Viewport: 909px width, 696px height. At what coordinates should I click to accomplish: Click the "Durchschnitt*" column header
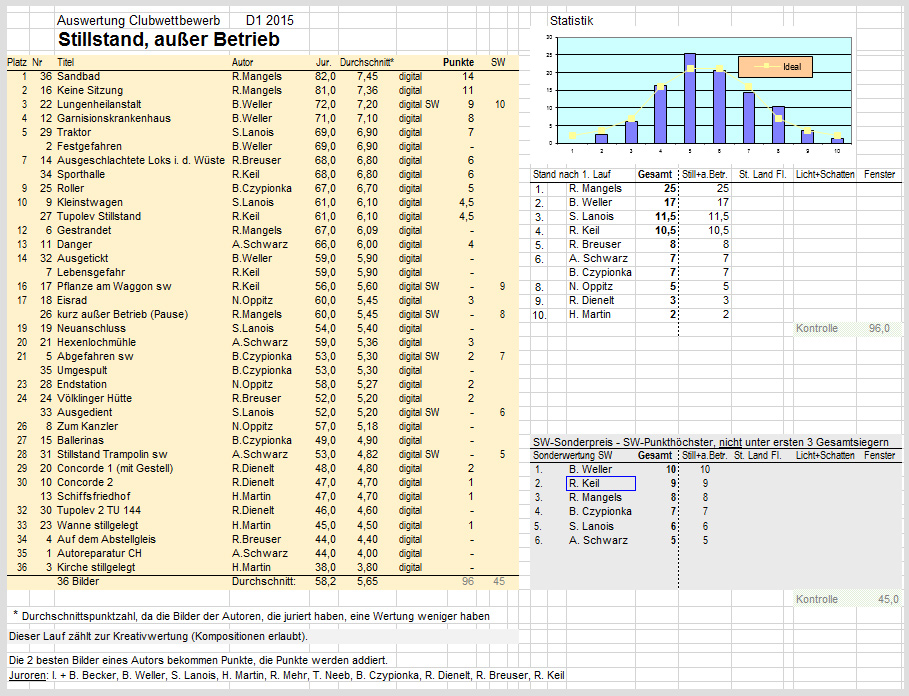pos(367,62)
